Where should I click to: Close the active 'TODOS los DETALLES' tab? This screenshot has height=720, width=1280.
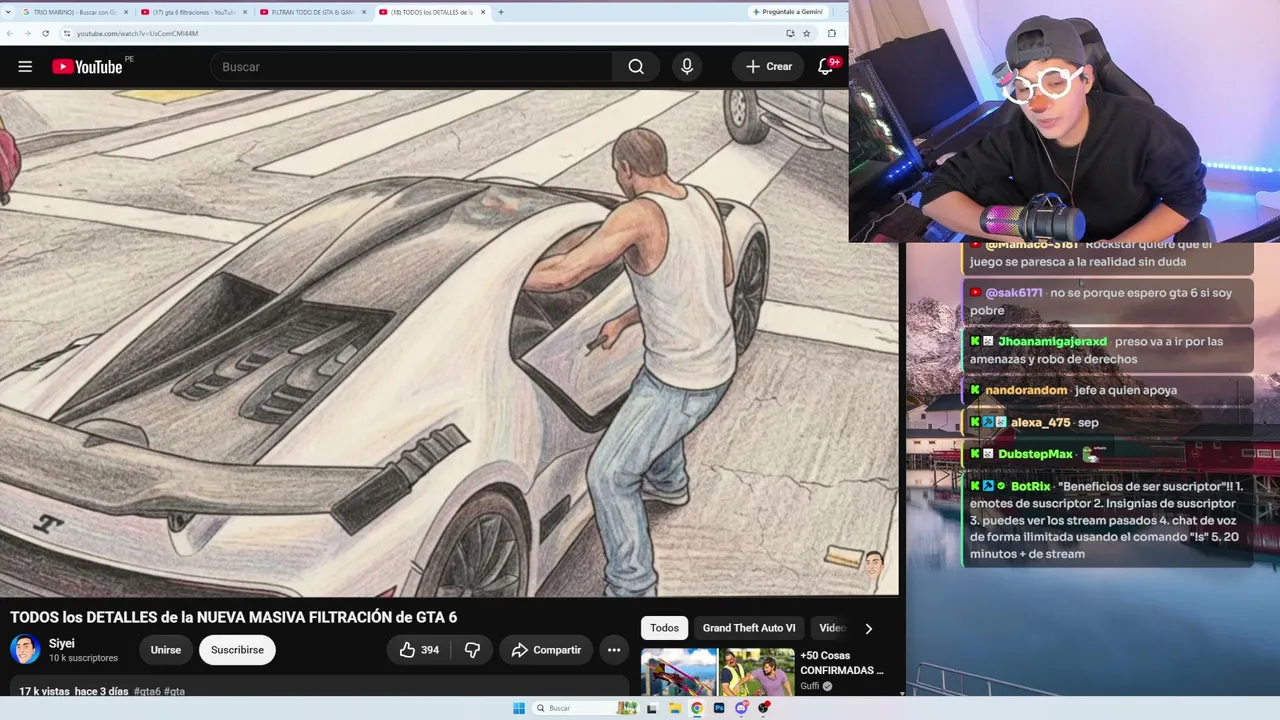coord(482,12)
